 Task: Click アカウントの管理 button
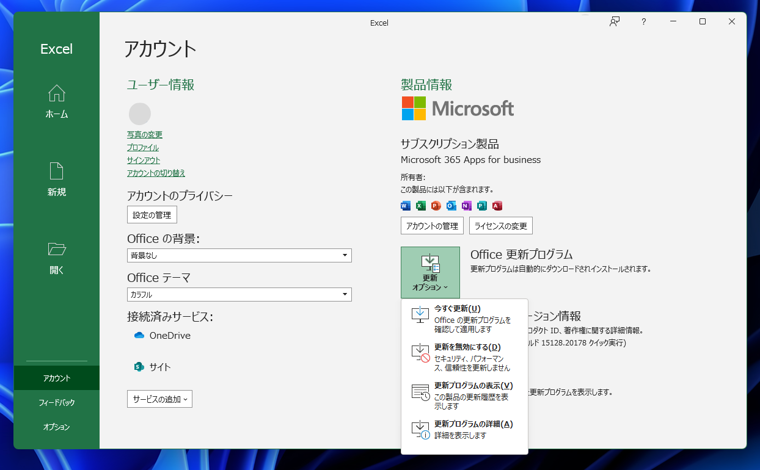click(432, 226)
